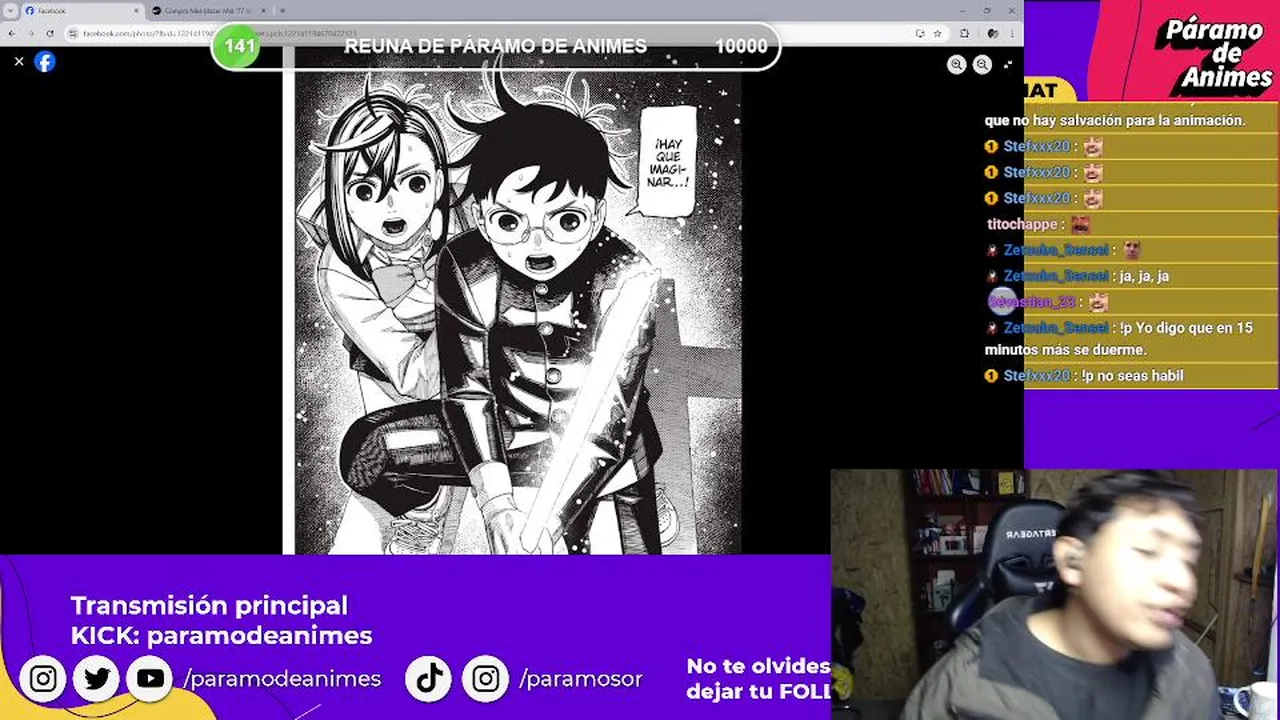Switch to the Facebook browser tab
This screenshot has height=720, width=1280.
tap(81, 10)
